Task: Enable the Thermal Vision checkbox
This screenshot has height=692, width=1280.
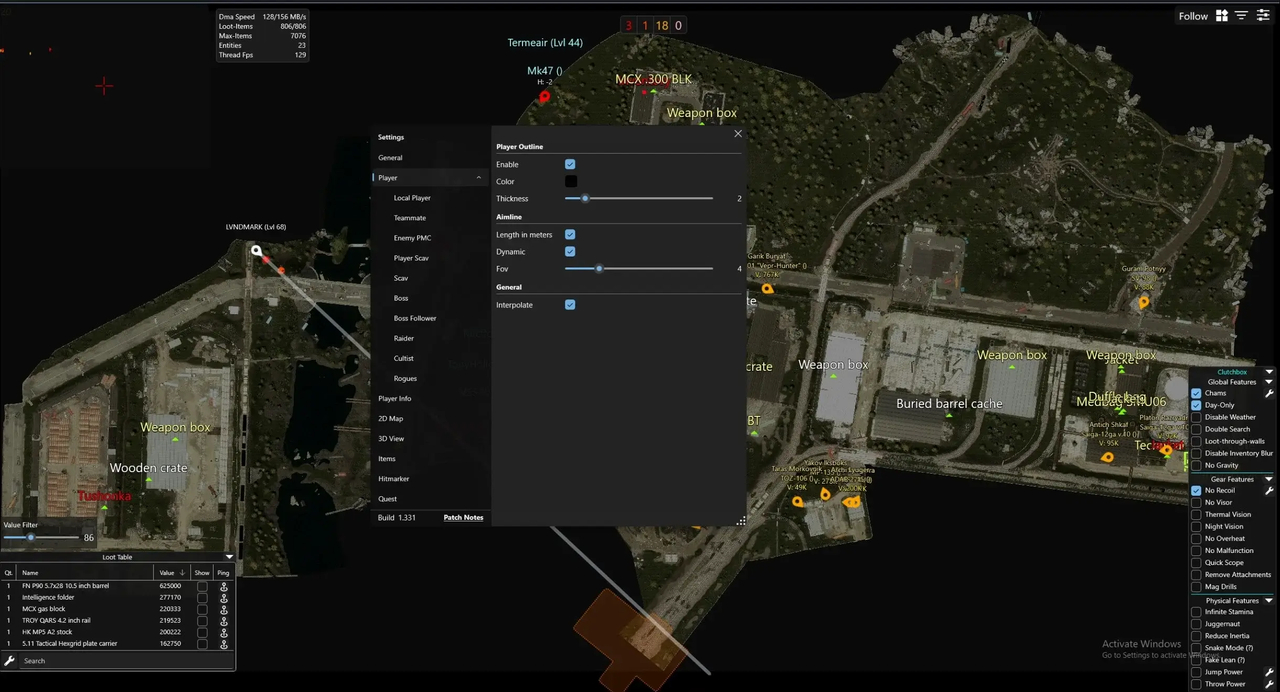Action: click(x=1197, y=514)
